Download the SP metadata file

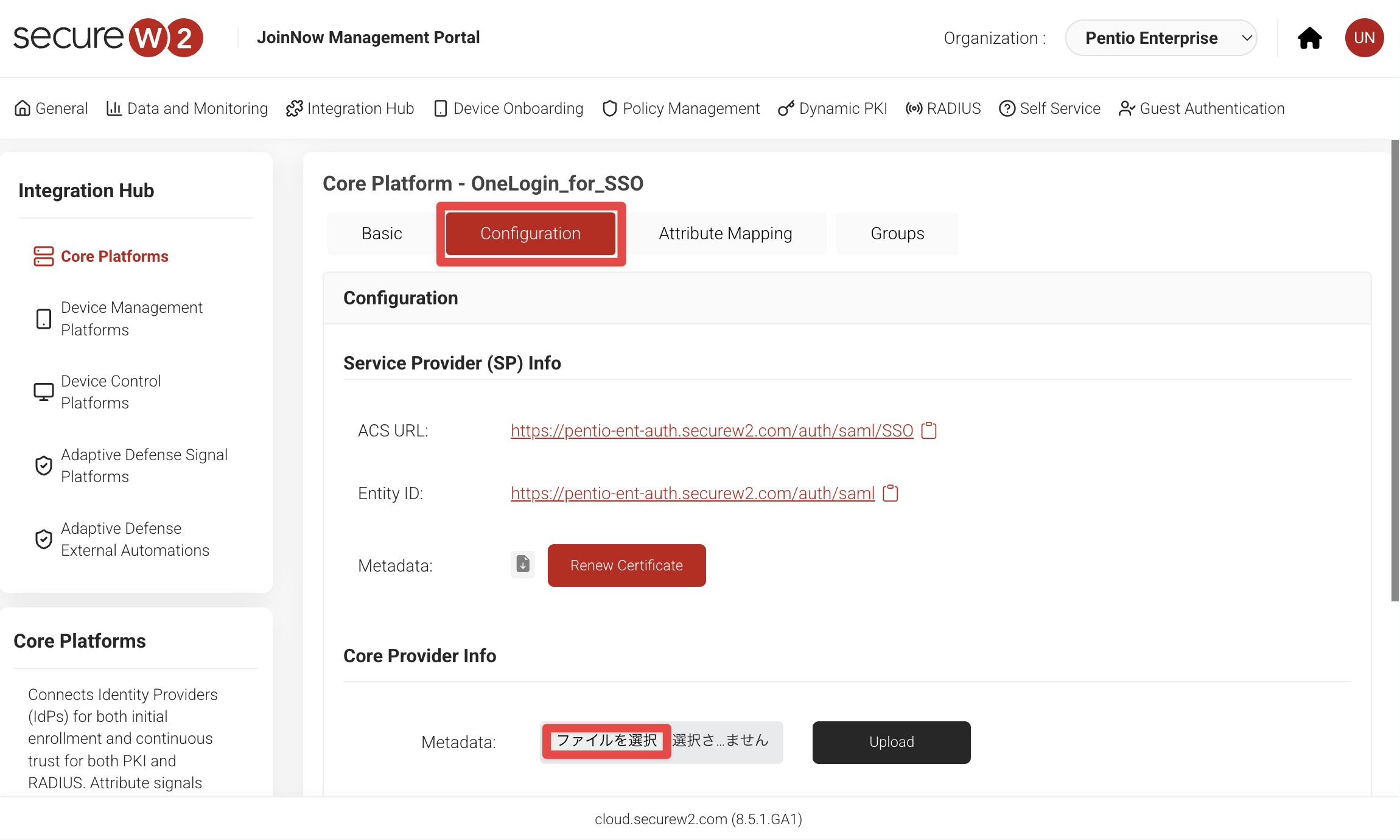[x=523, y=565]
